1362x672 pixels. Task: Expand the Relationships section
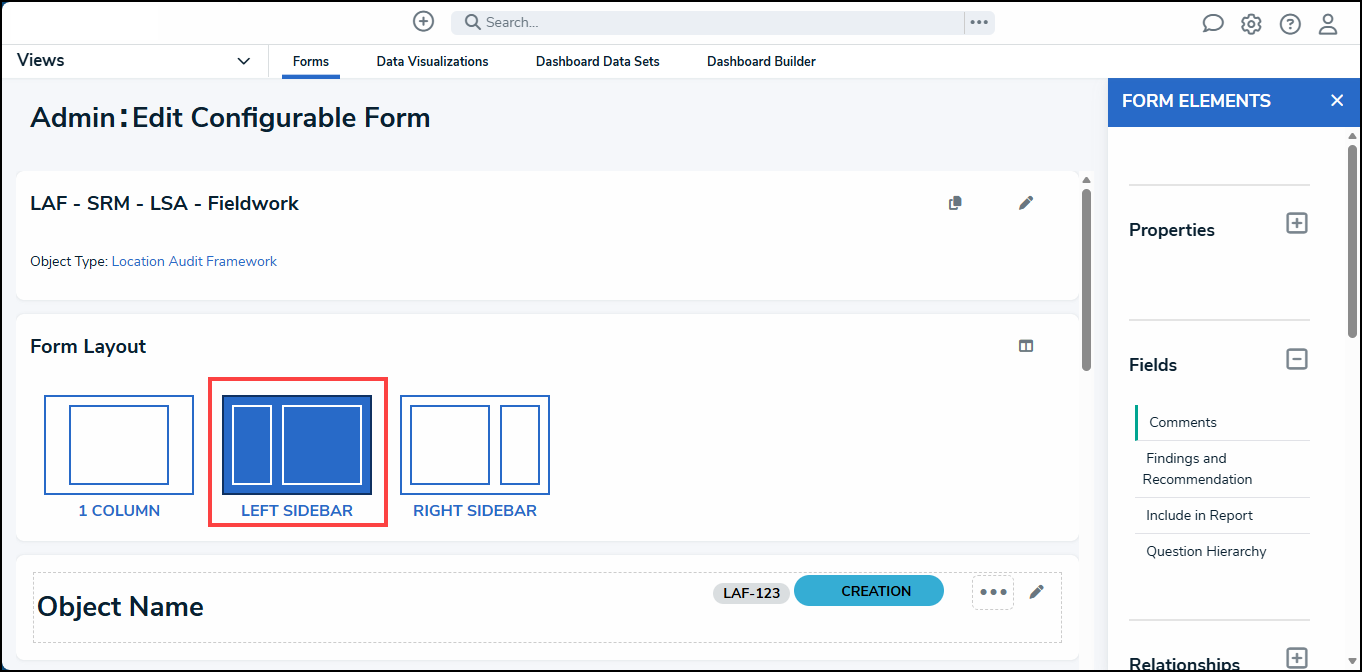[x=1296, y=657]
